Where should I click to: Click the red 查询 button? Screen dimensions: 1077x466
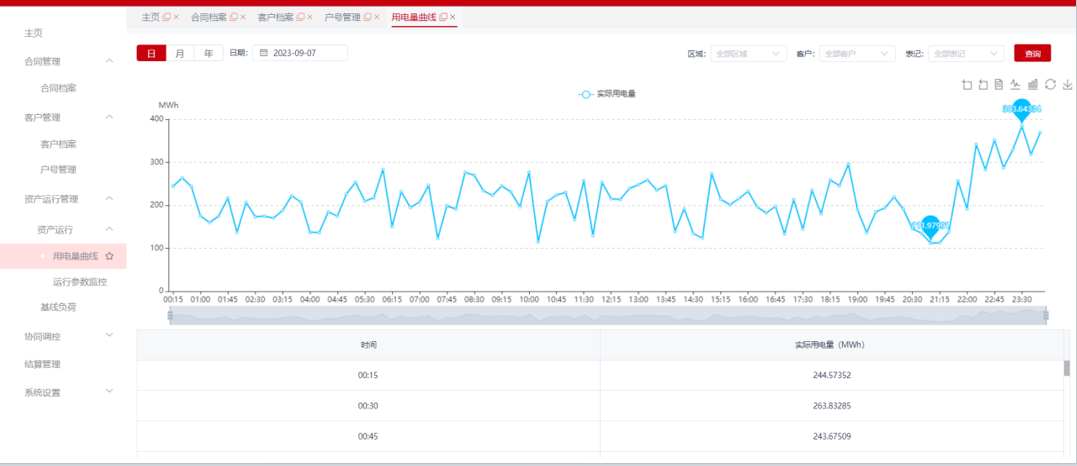pos(1032,54)
